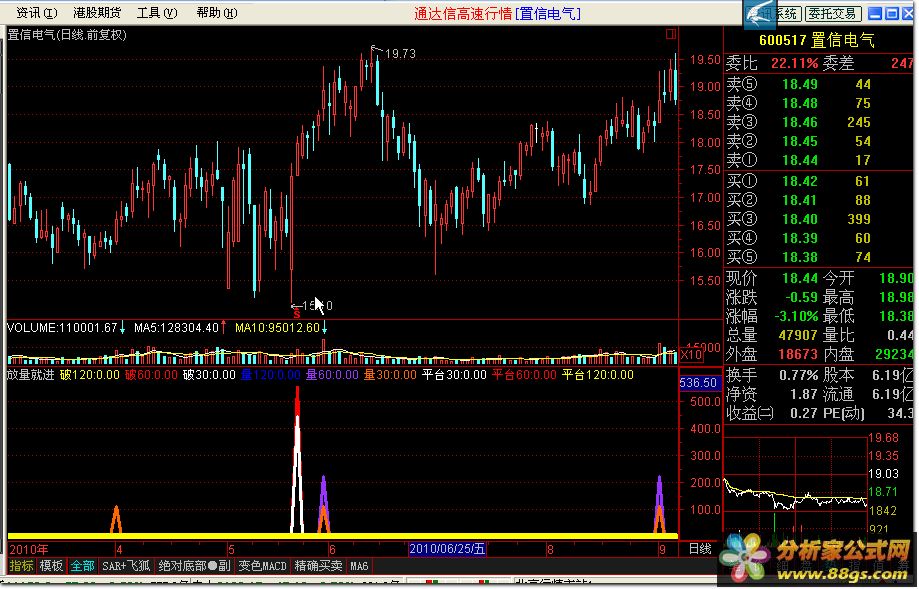The image size is (919, 589).
Task: Click the 资讯系统 button
Action: click(778, 13)
